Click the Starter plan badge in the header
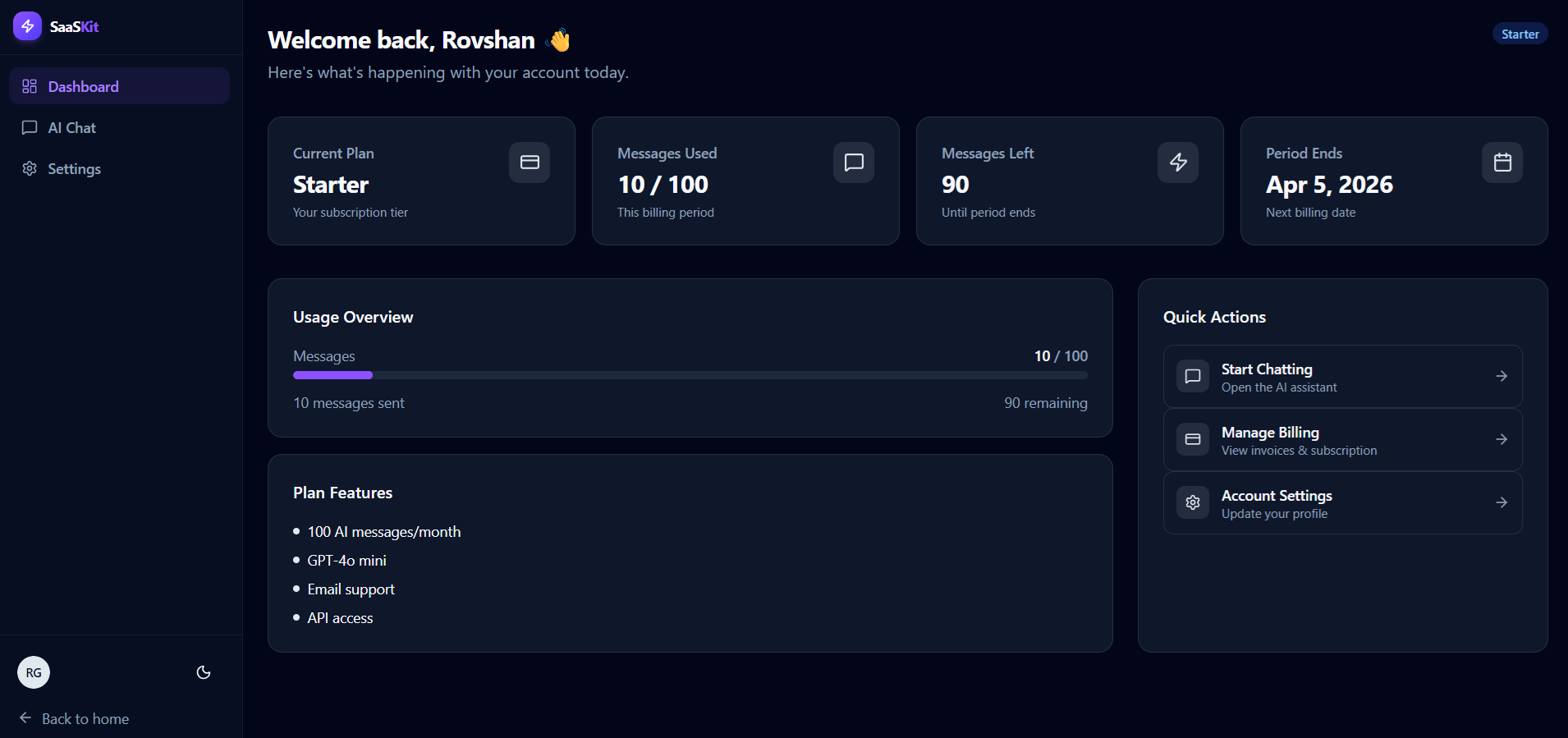Image resolution: width=1568 pixels, height=738 pixels. (1520, 34)
